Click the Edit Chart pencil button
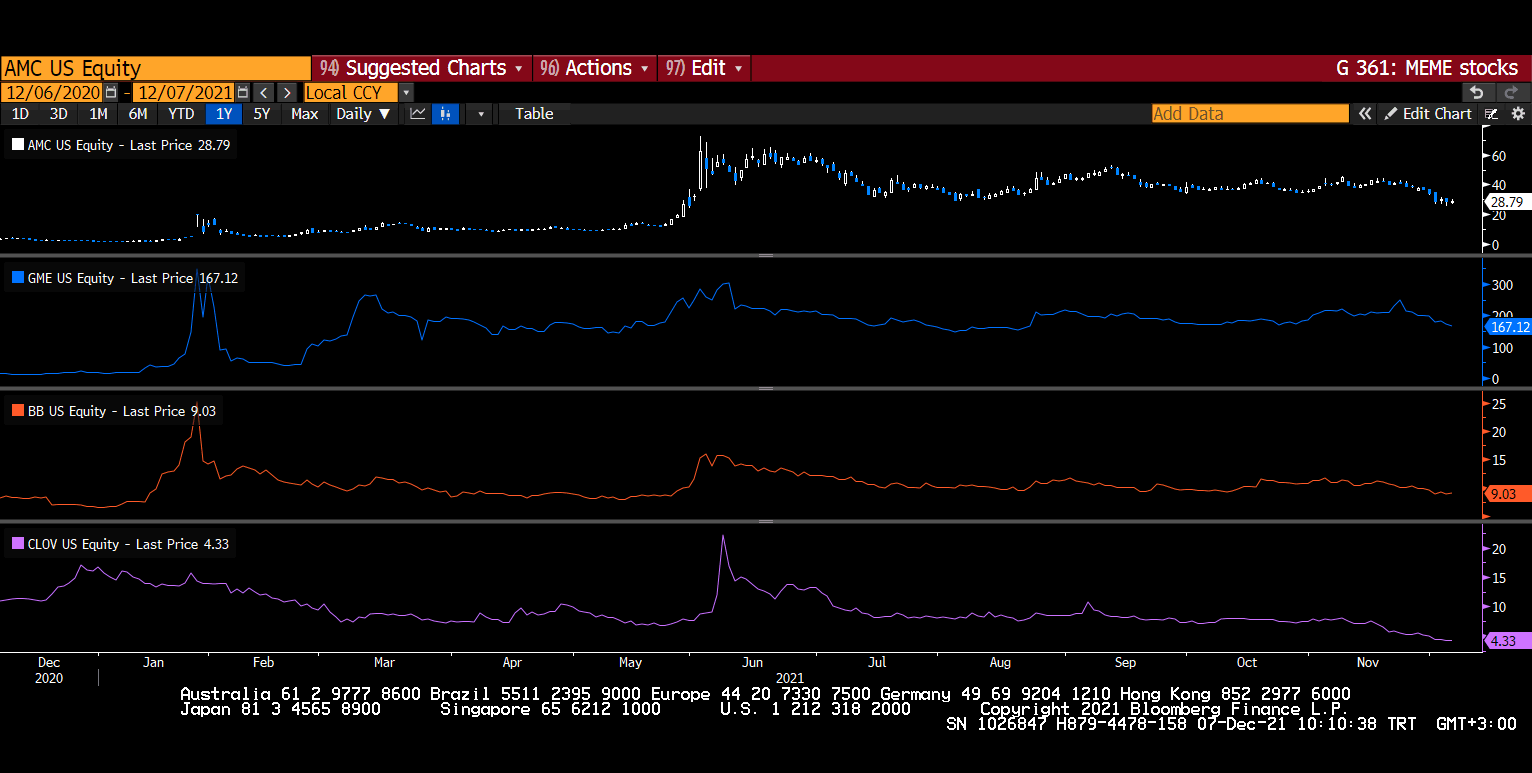 click(1428, 114)
